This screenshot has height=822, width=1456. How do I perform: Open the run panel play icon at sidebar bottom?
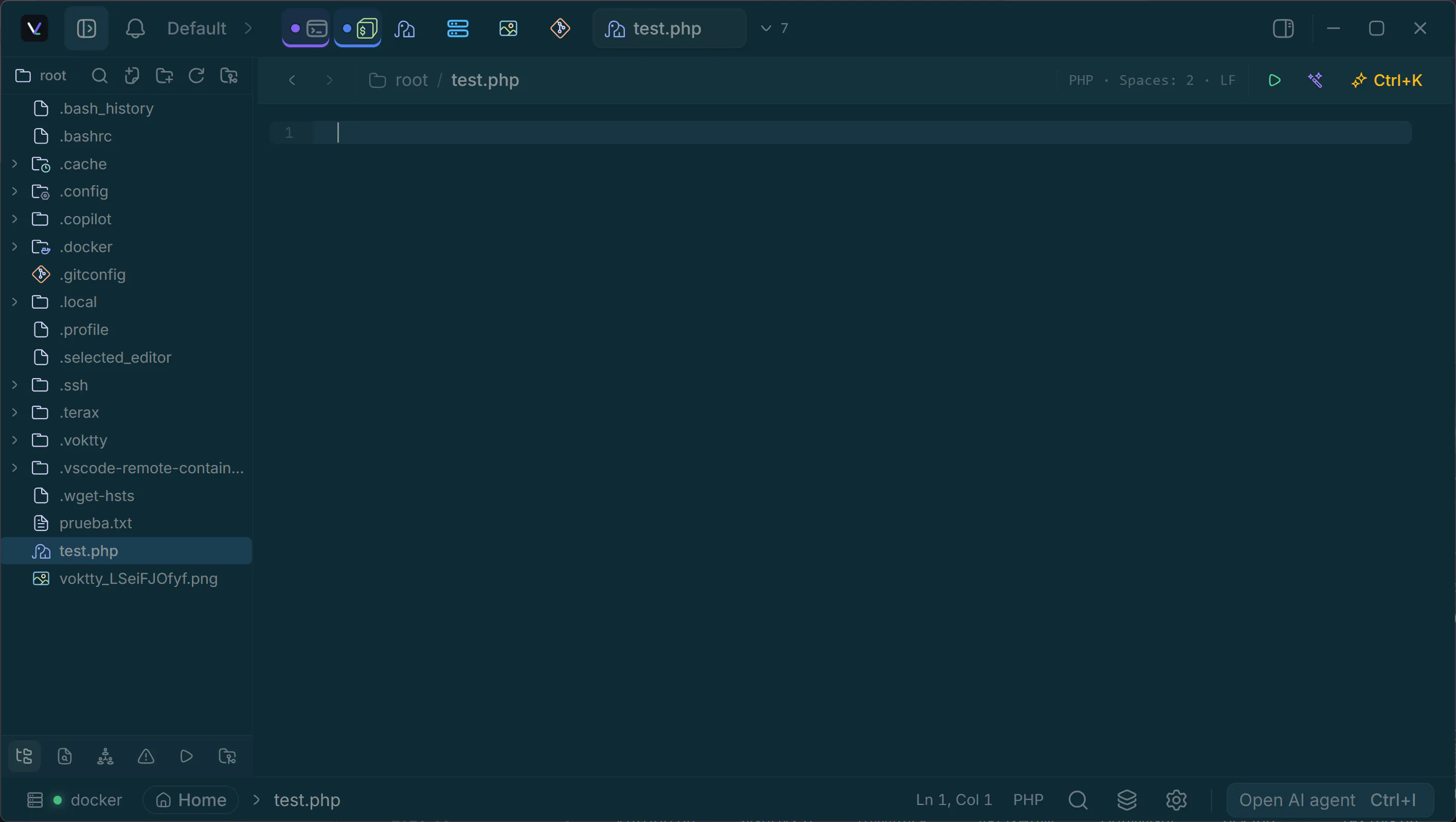pyautogui.click(x=187, y=756)
